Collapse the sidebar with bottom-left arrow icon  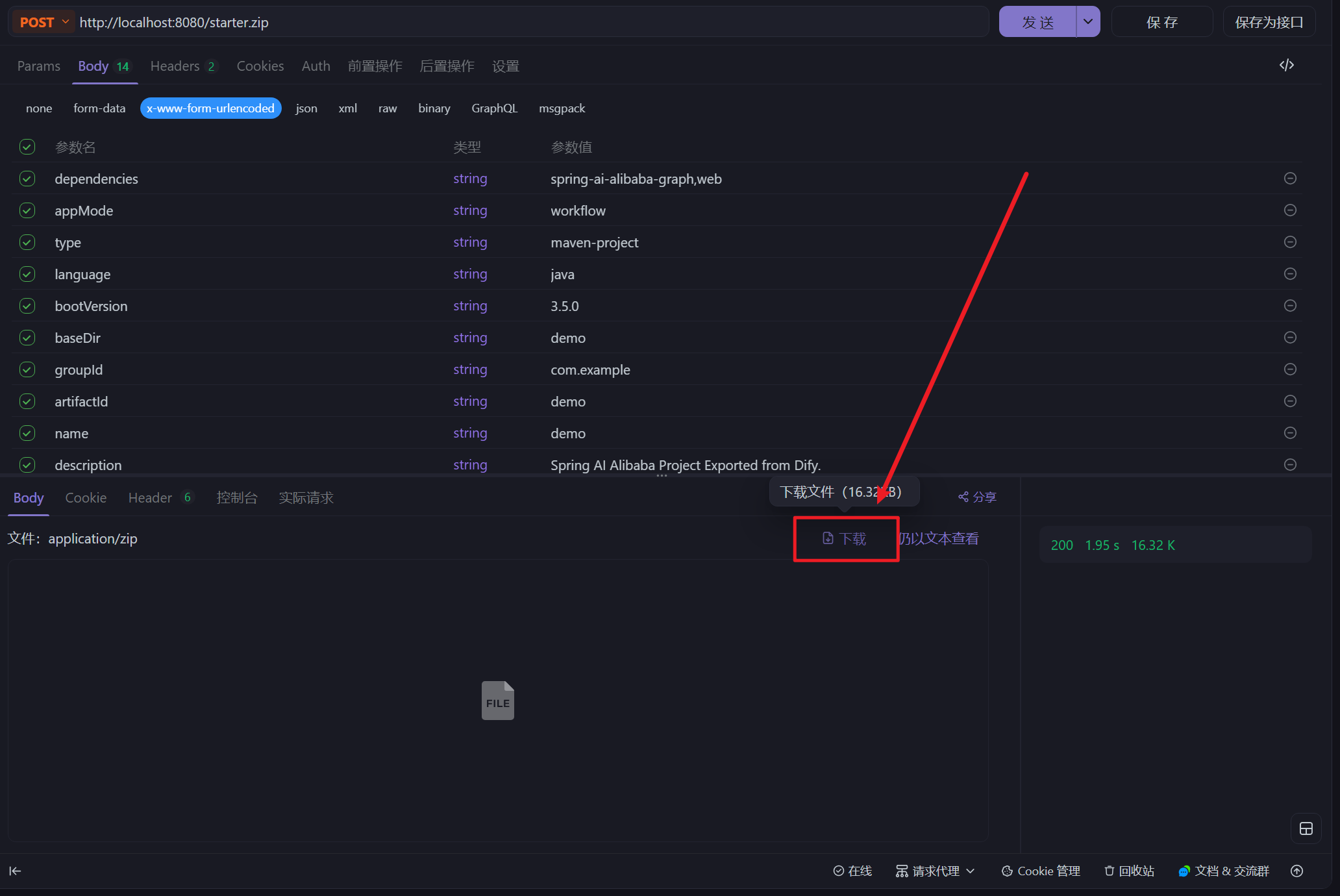click(14, 871)
